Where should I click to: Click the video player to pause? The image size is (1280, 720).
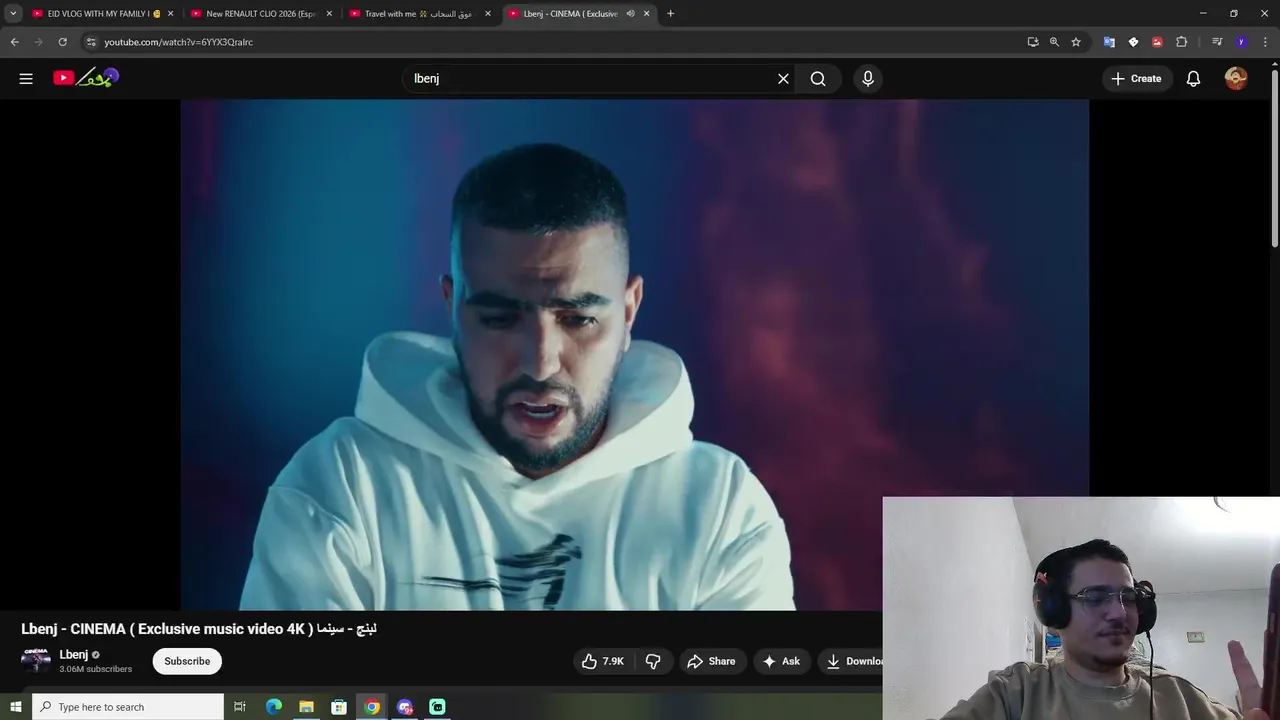pyautogui.click(x=634, y=354)
